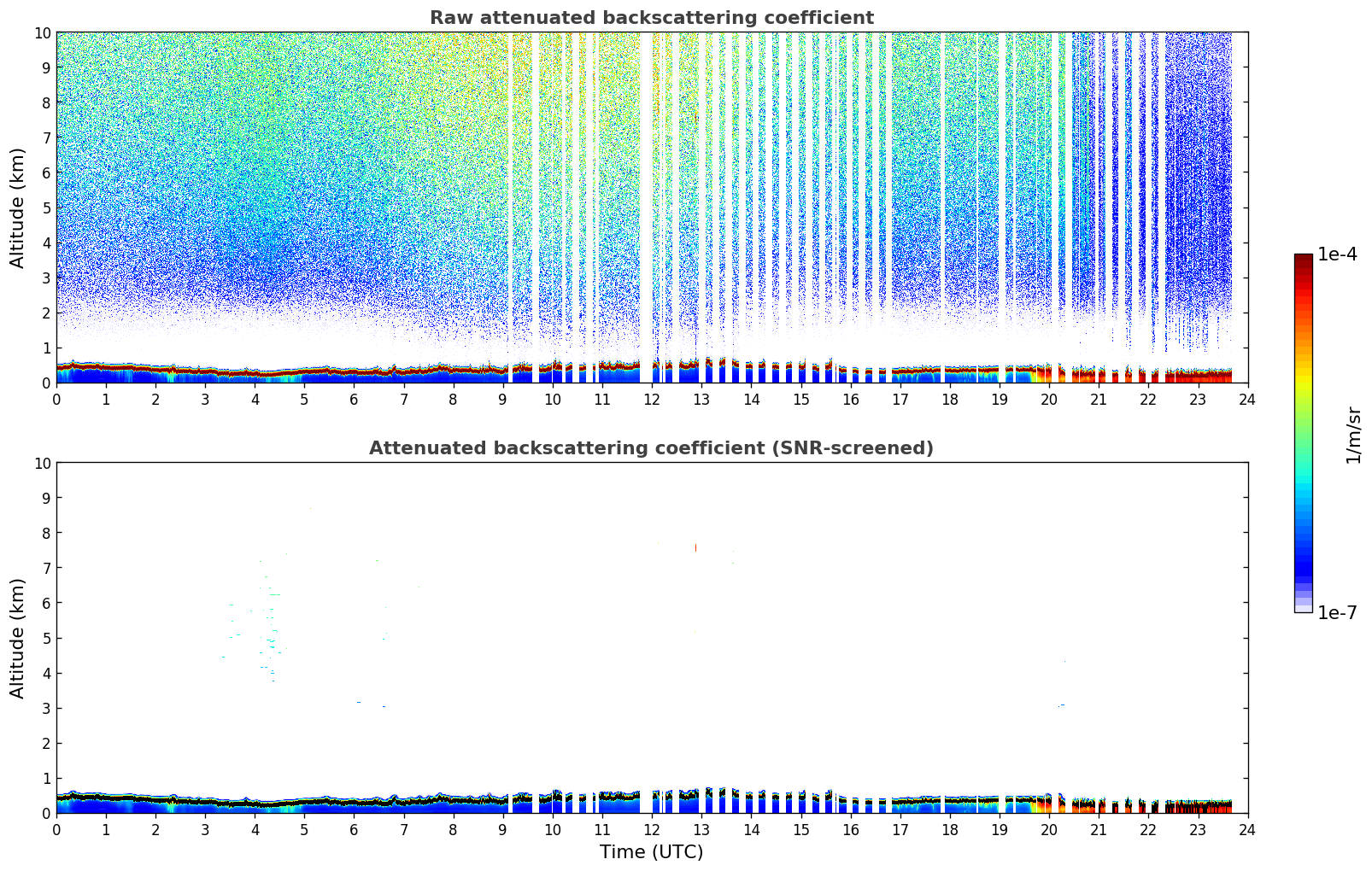The height and width of the screenshot is (871, 1372).
Task: Click the bottom plot's y-axis tick label '5'
Action: [x=47, y=638]
